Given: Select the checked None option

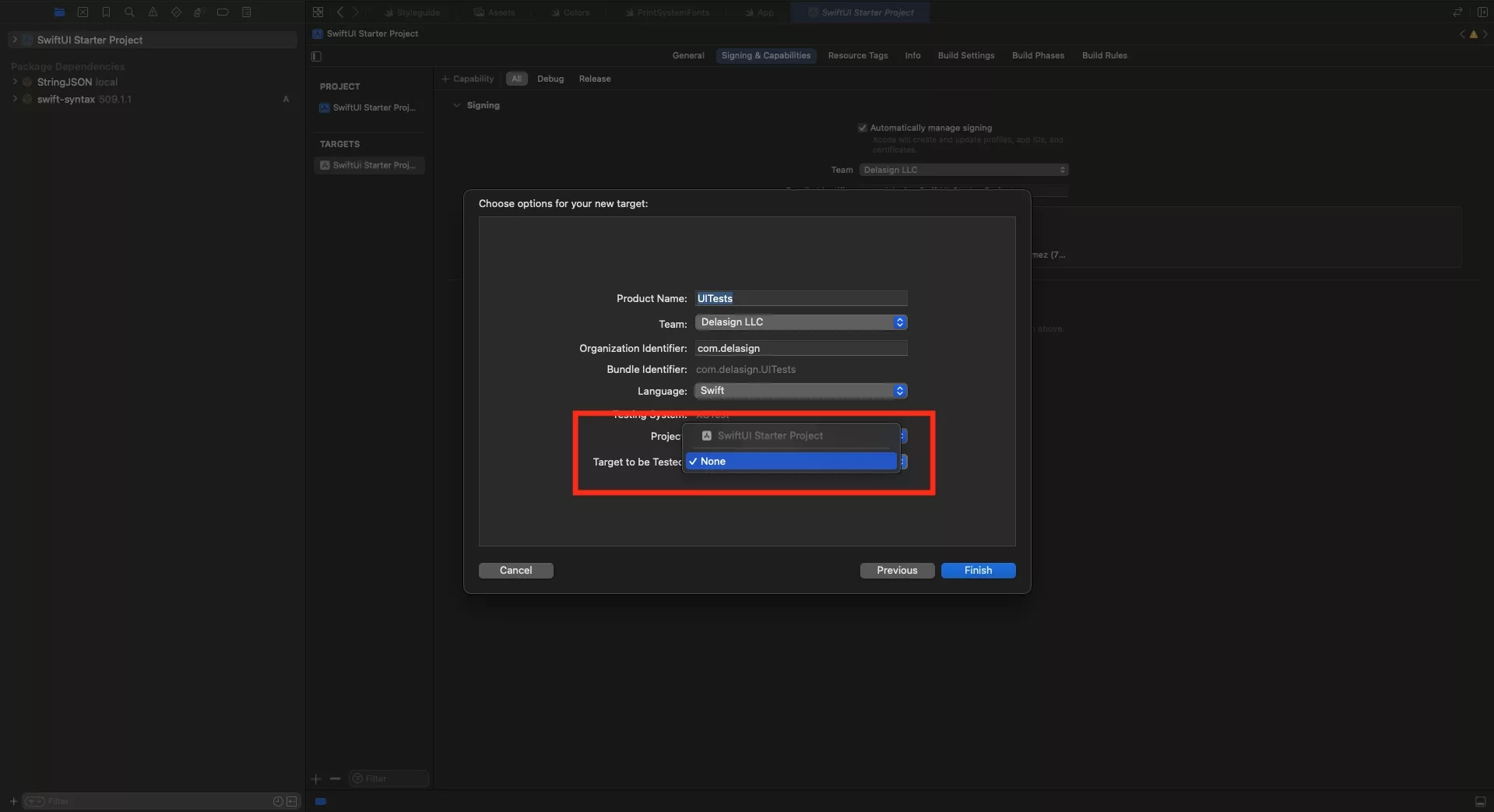Looking at the screenshot, I should 791,462.
